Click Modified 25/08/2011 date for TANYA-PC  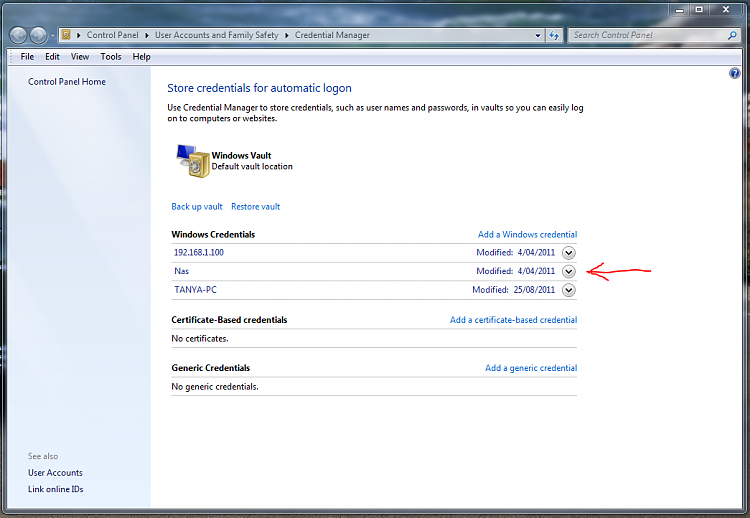pos(514,290)
